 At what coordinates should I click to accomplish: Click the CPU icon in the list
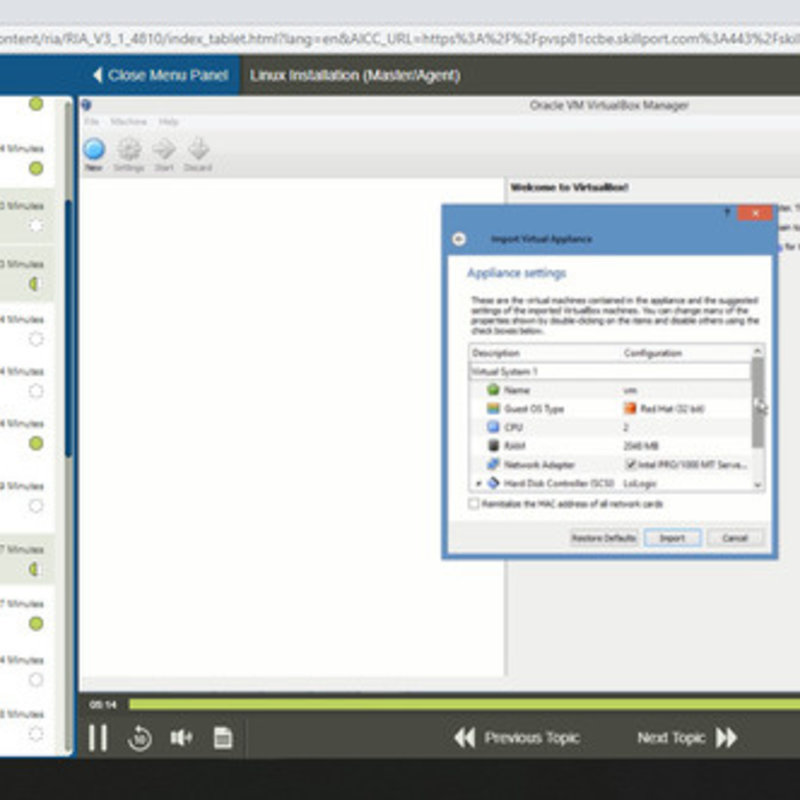(493, 427)
